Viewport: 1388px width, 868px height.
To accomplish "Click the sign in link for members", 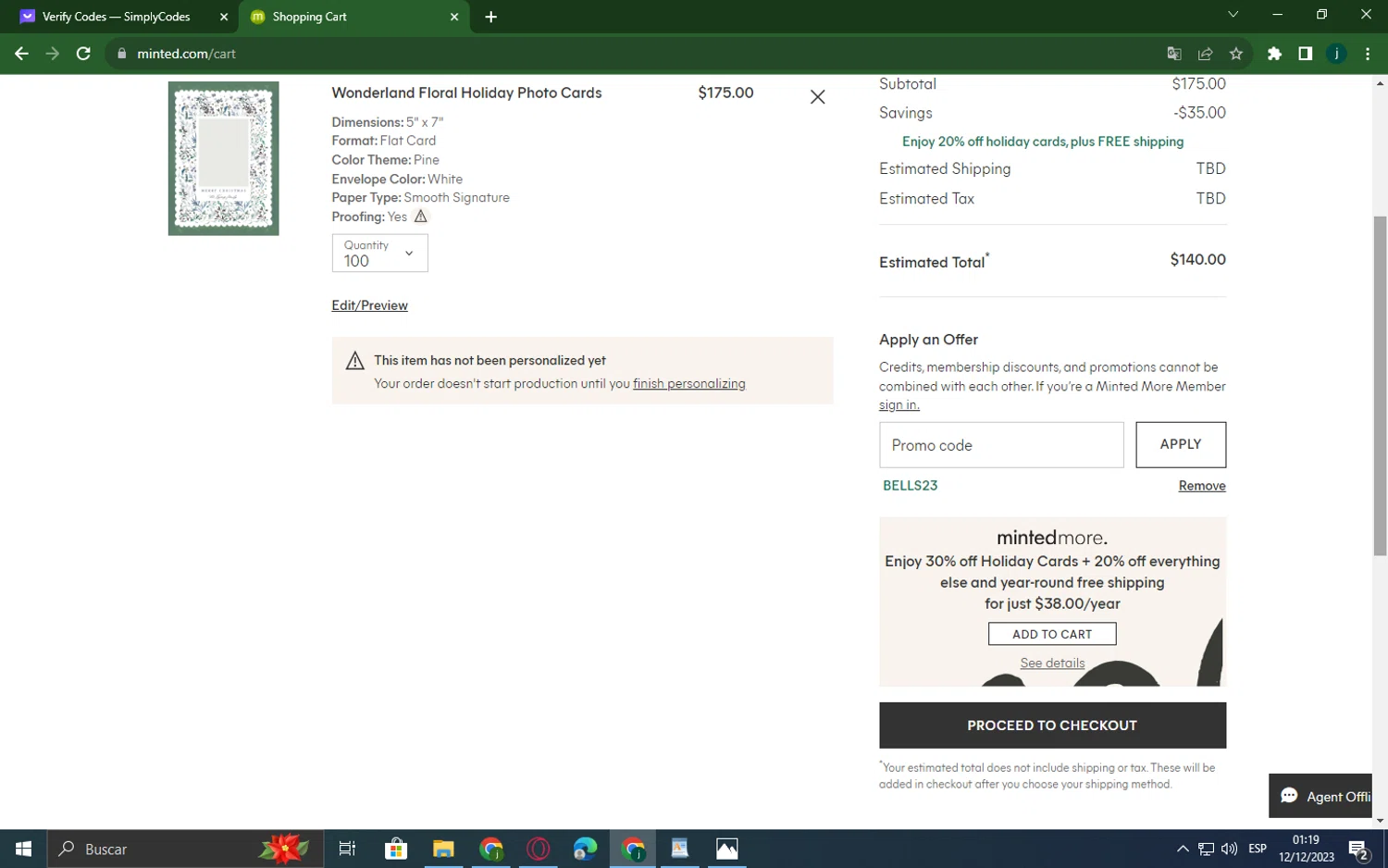I will click(898, 404).
